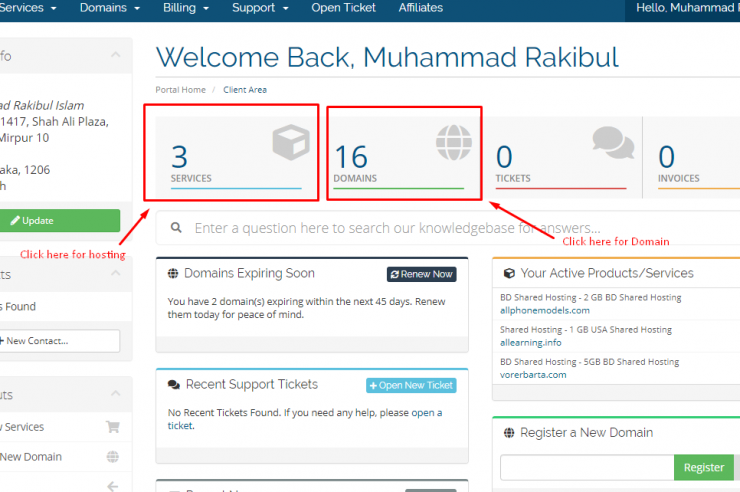The height and width of the screenshot is (492, 740).
Task: Open the Affiliates menu item
Action: (x=419, y=8)
